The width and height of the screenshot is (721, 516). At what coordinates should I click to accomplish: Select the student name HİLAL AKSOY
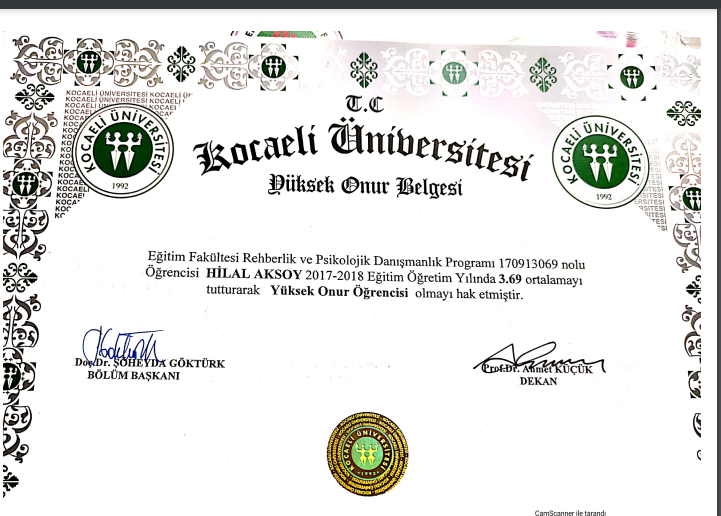point(253,274)
